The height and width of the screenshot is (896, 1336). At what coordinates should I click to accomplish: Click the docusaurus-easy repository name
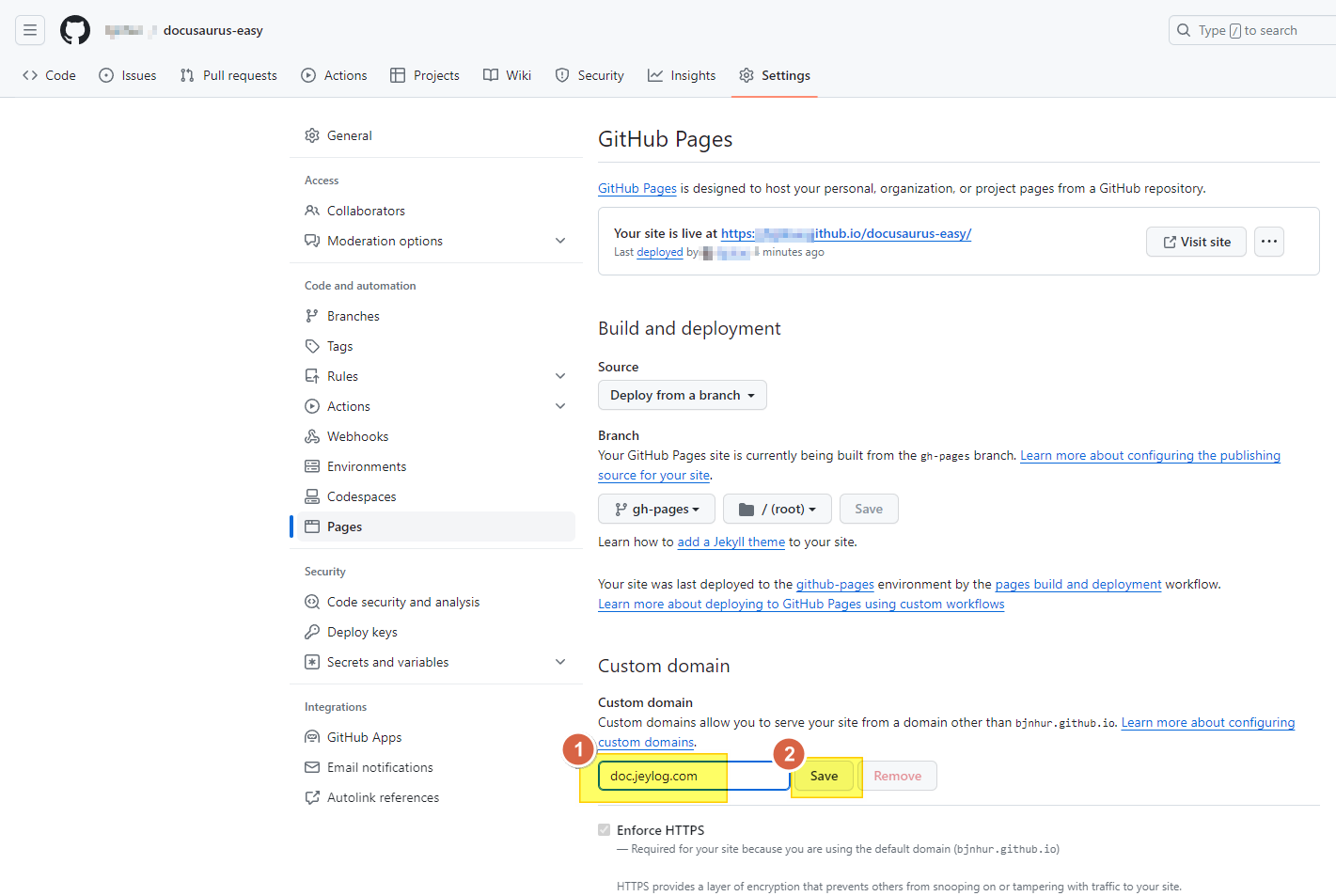(x=213, y=30)
